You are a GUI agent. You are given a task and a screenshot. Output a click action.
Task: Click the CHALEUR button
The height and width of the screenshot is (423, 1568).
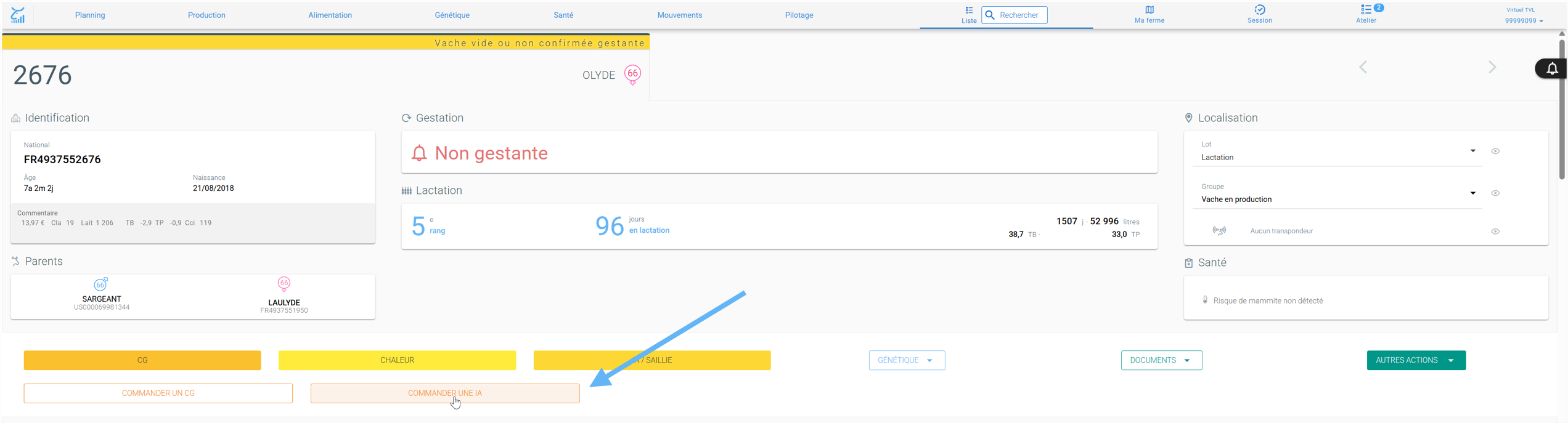(397, 360)
